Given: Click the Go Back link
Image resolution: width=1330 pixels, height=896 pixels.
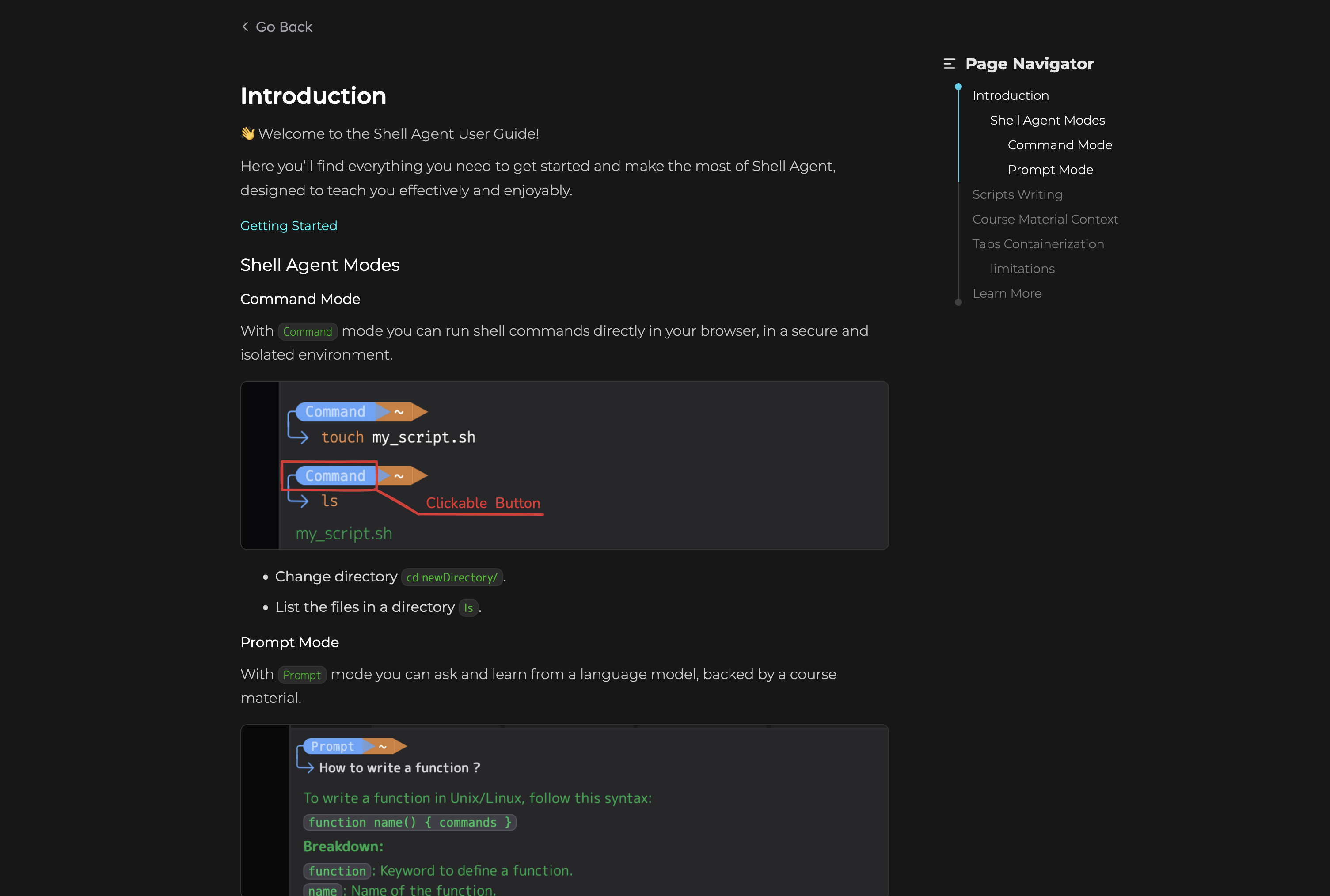Looking at the screenshot, I should coord(284,26).
